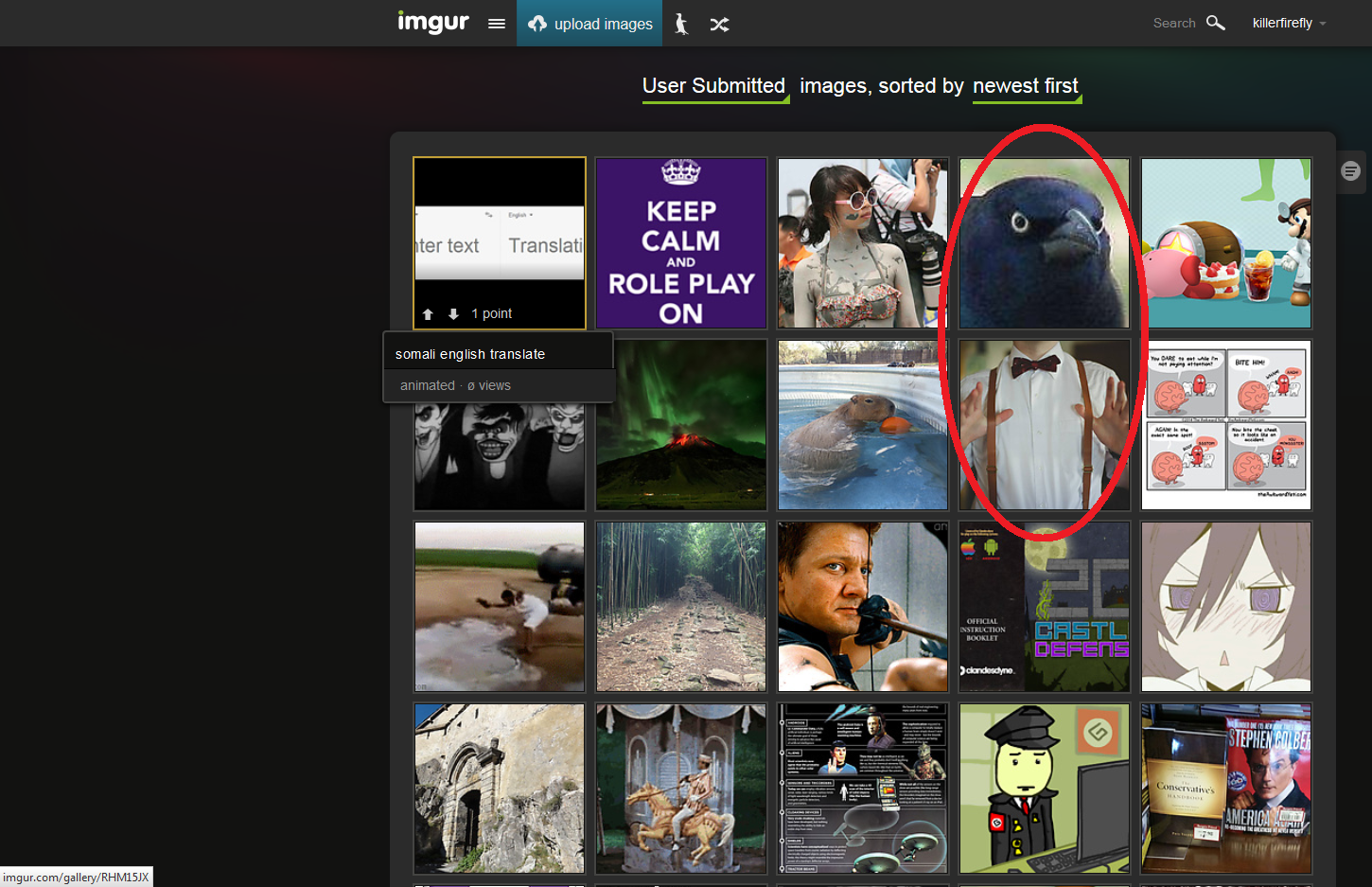Viewport: 1372px width, 887px height.
Task: Click the Search input field
Action: (x=1173, y=23)
